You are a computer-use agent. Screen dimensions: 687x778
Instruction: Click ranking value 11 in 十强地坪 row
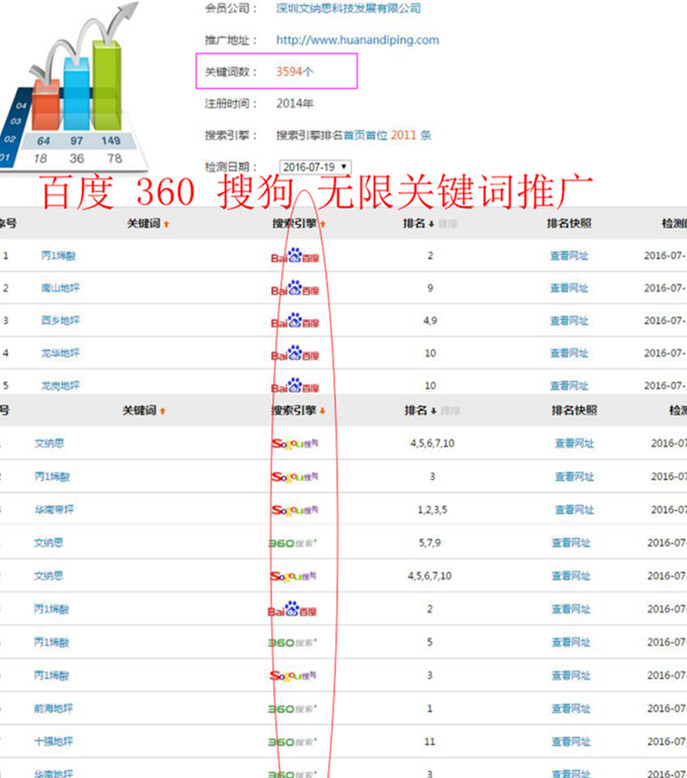click(430, 742)
